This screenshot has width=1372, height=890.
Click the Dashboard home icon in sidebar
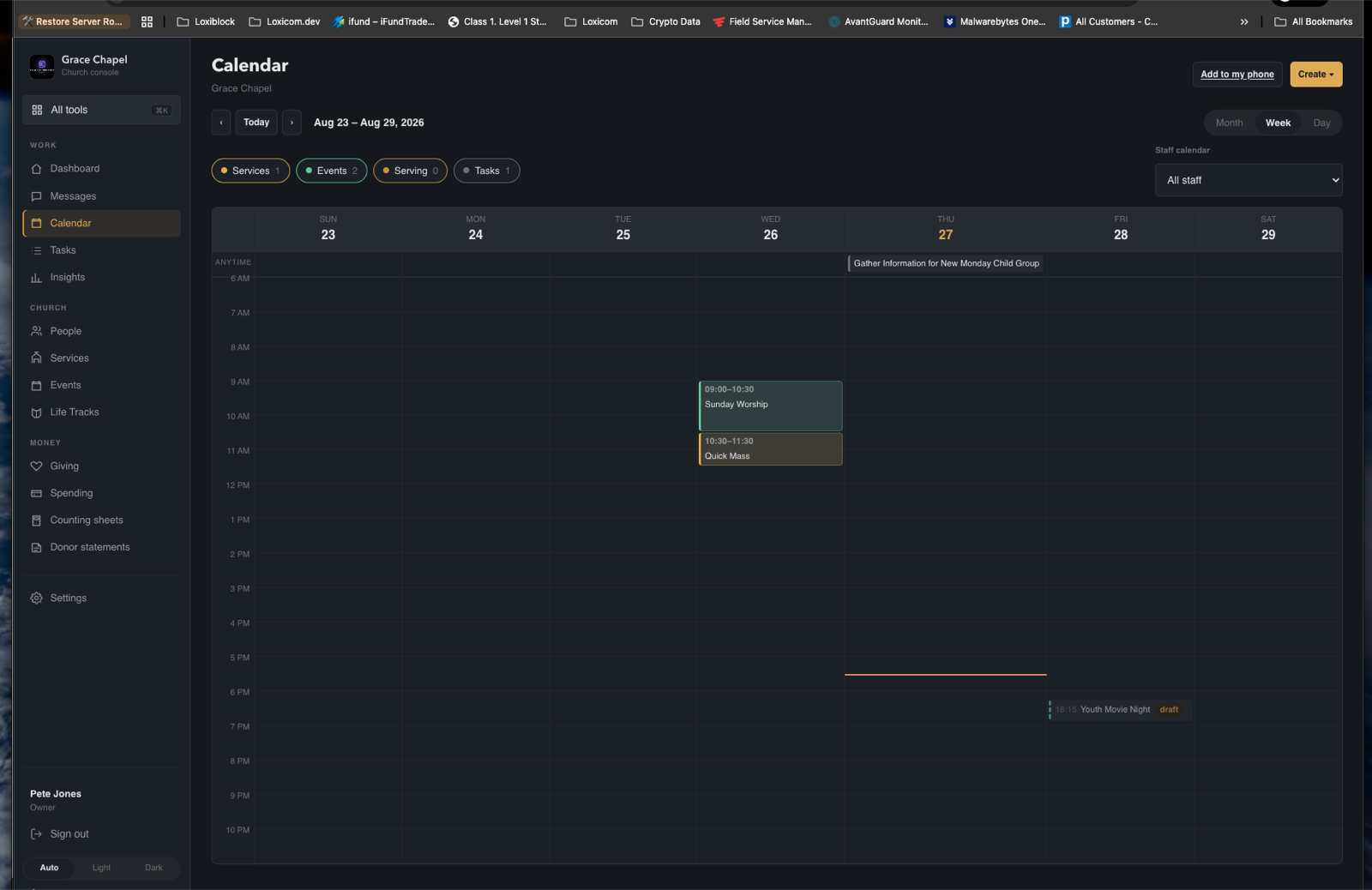click(x=36, y=169)
